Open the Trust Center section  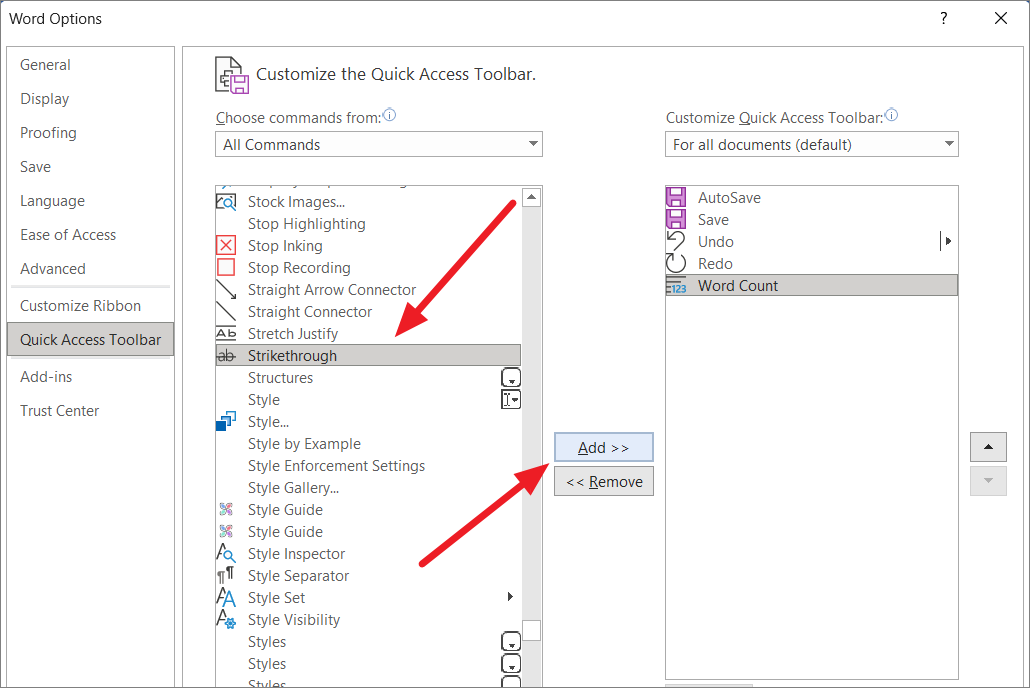[59, 410]
